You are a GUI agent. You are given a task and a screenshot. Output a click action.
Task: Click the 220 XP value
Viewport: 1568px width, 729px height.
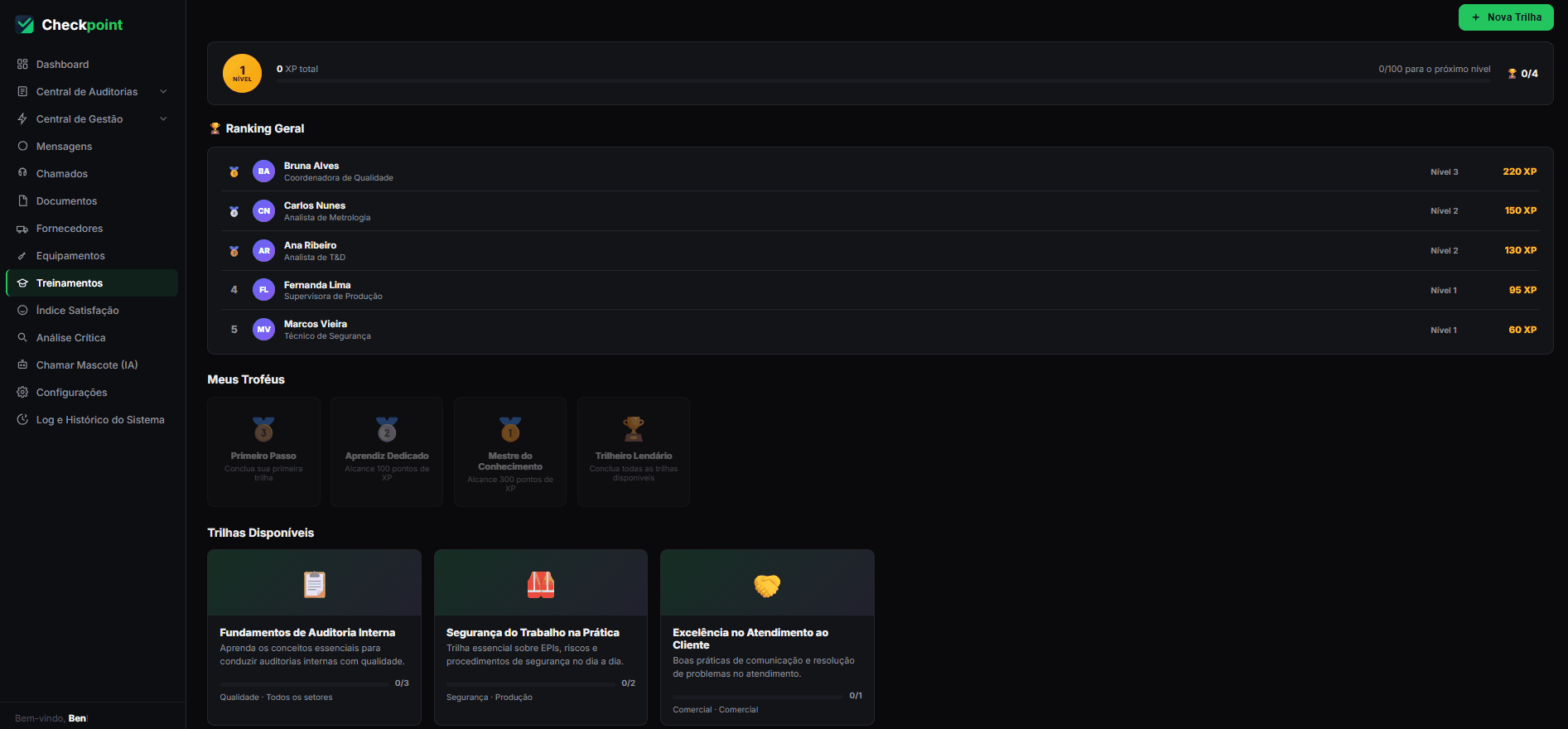click(1520, 171)
